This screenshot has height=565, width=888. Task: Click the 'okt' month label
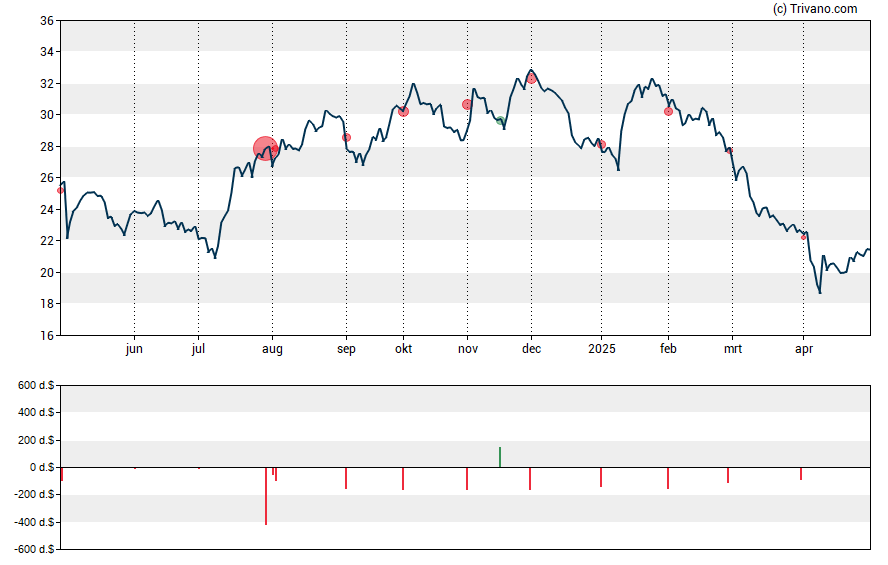(403, 348)
